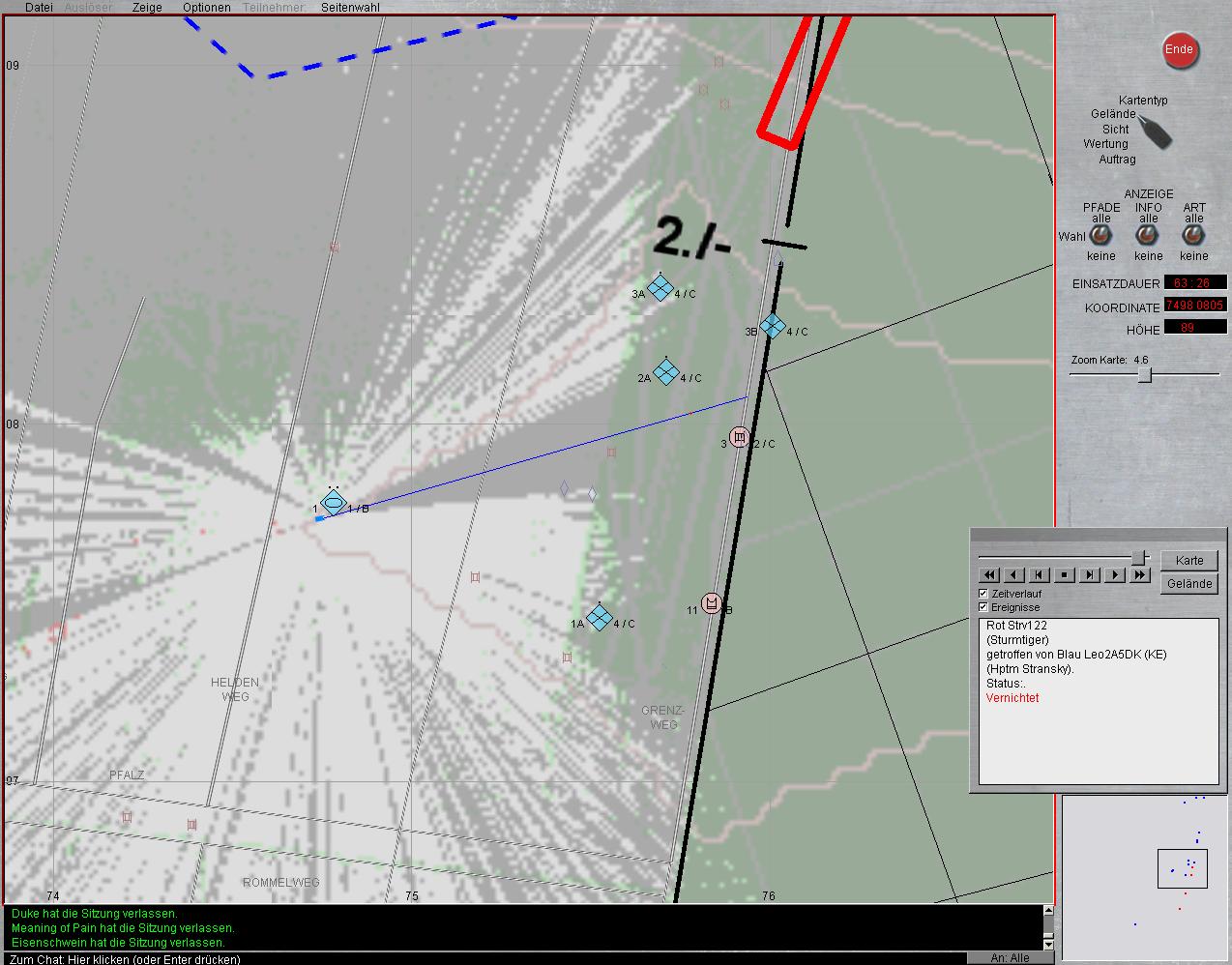Screen dimensions: 1232x965
Task: Click the step-forward-to-next-event button
Action: point(1090,574)
